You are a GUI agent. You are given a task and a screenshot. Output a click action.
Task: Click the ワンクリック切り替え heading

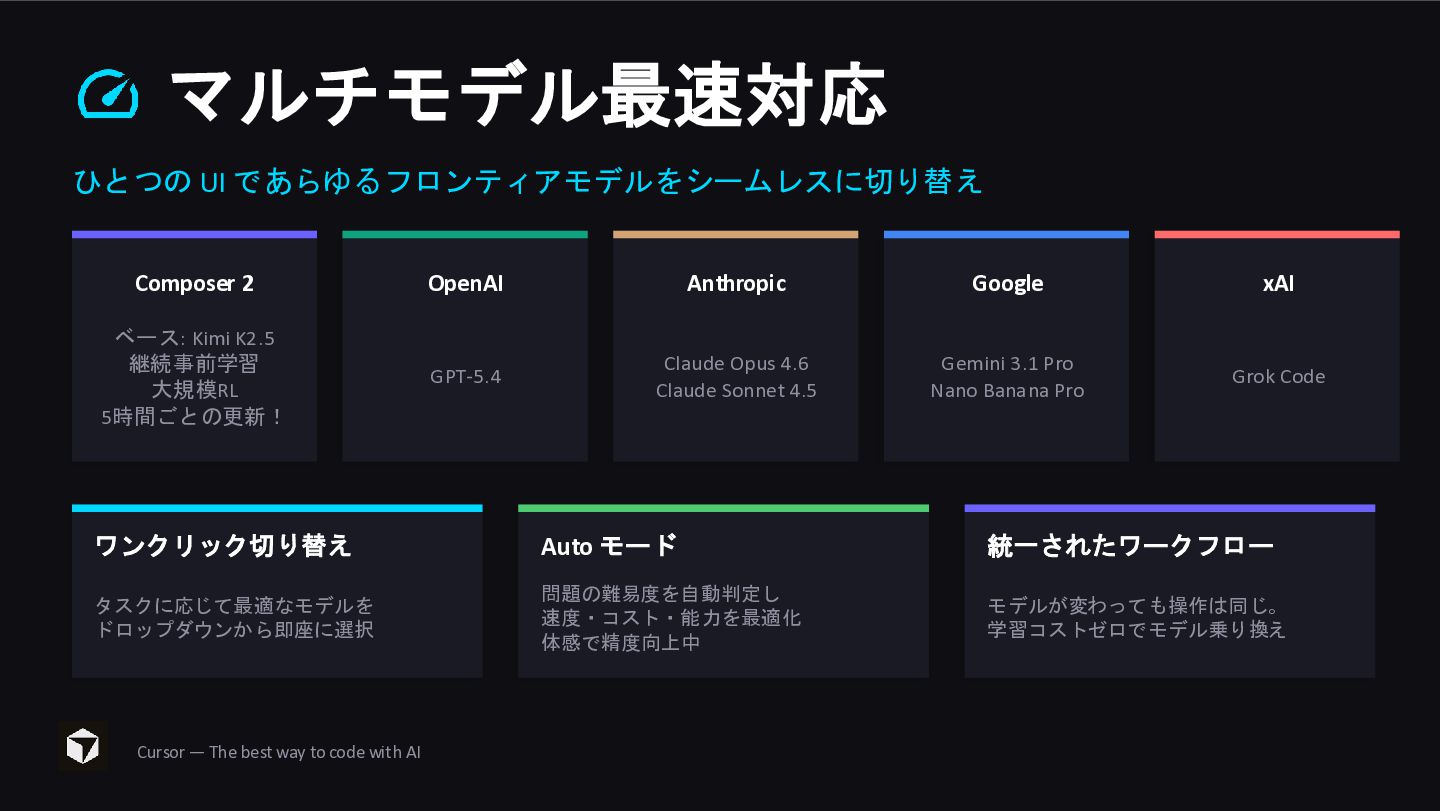point(223,545)
